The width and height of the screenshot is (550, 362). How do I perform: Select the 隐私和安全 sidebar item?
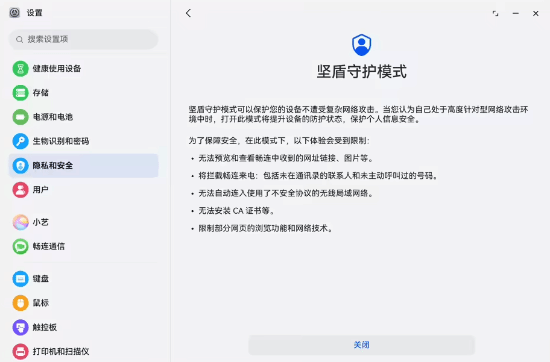tap(83, 166)
